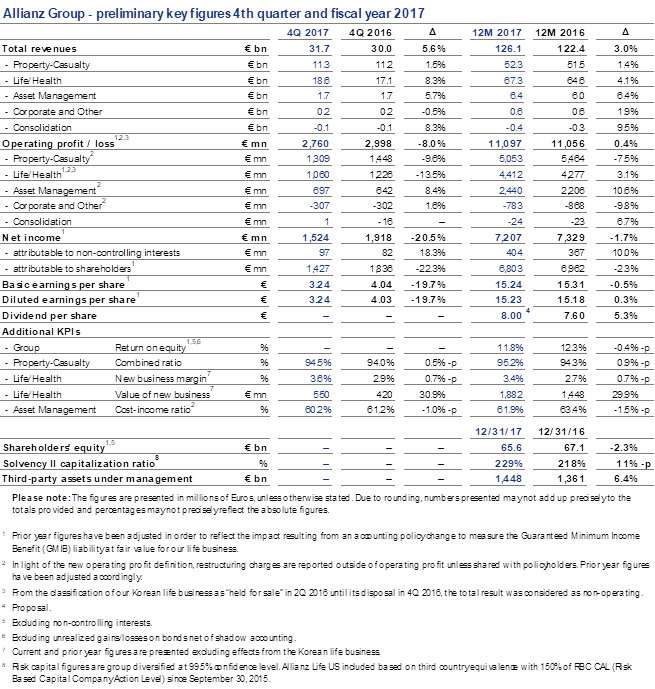
Task: Click footnote 1 about 'Prior year figures' adjustment
Action: click(x=326, y=542)
